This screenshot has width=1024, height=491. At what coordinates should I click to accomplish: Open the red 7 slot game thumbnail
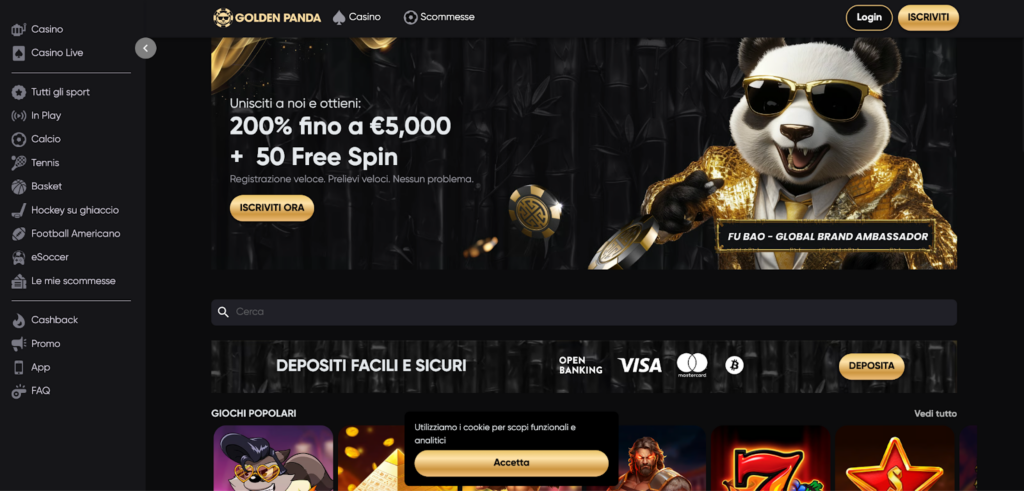coord(770,458)
